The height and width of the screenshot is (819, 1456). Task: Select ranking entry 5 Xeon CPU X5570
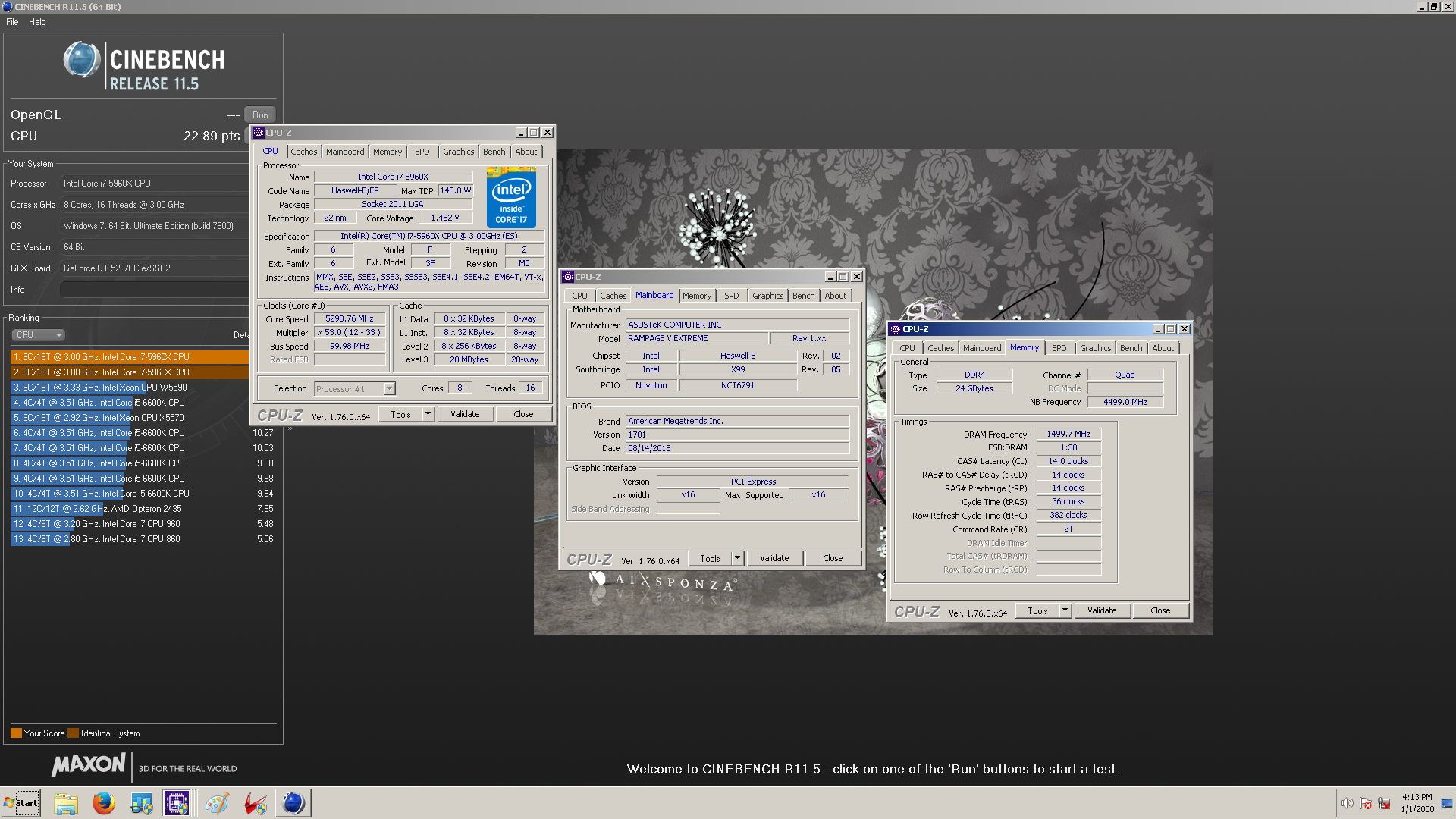130,418
